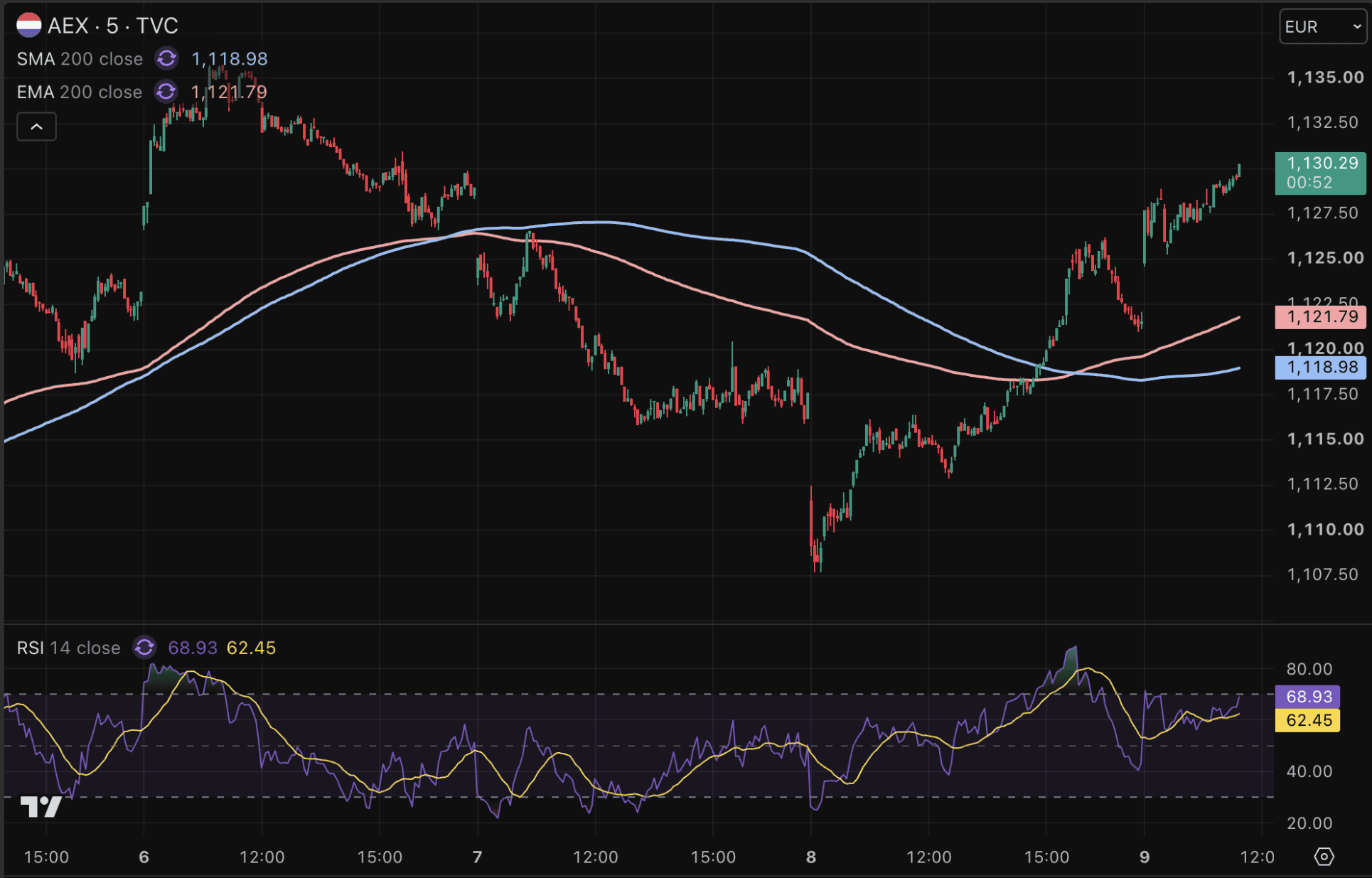Screen dimensions: 1372x878
Task: Click the RSI average value 62.45 in the legend
Action: [x=251, y=648]
